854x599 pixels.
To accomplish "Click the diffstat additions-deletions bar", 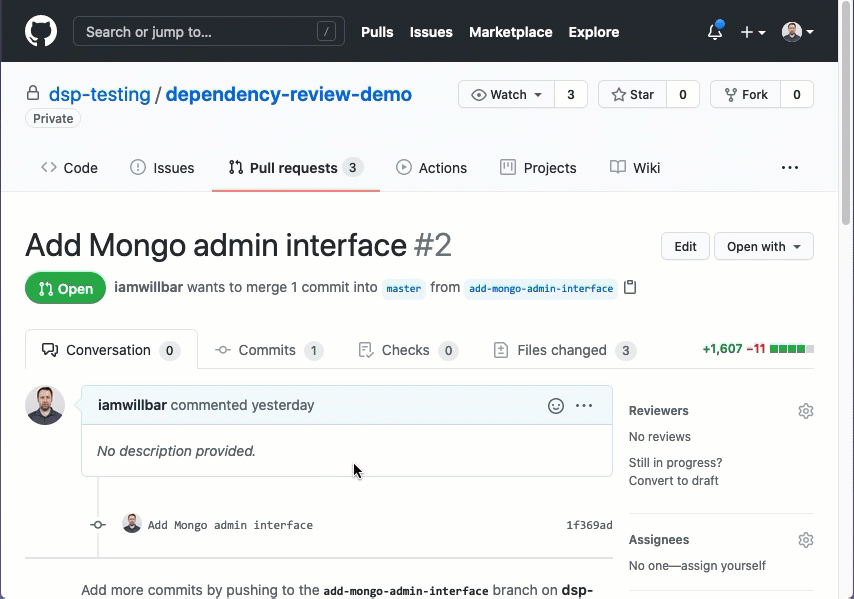I will pos(757,349).
